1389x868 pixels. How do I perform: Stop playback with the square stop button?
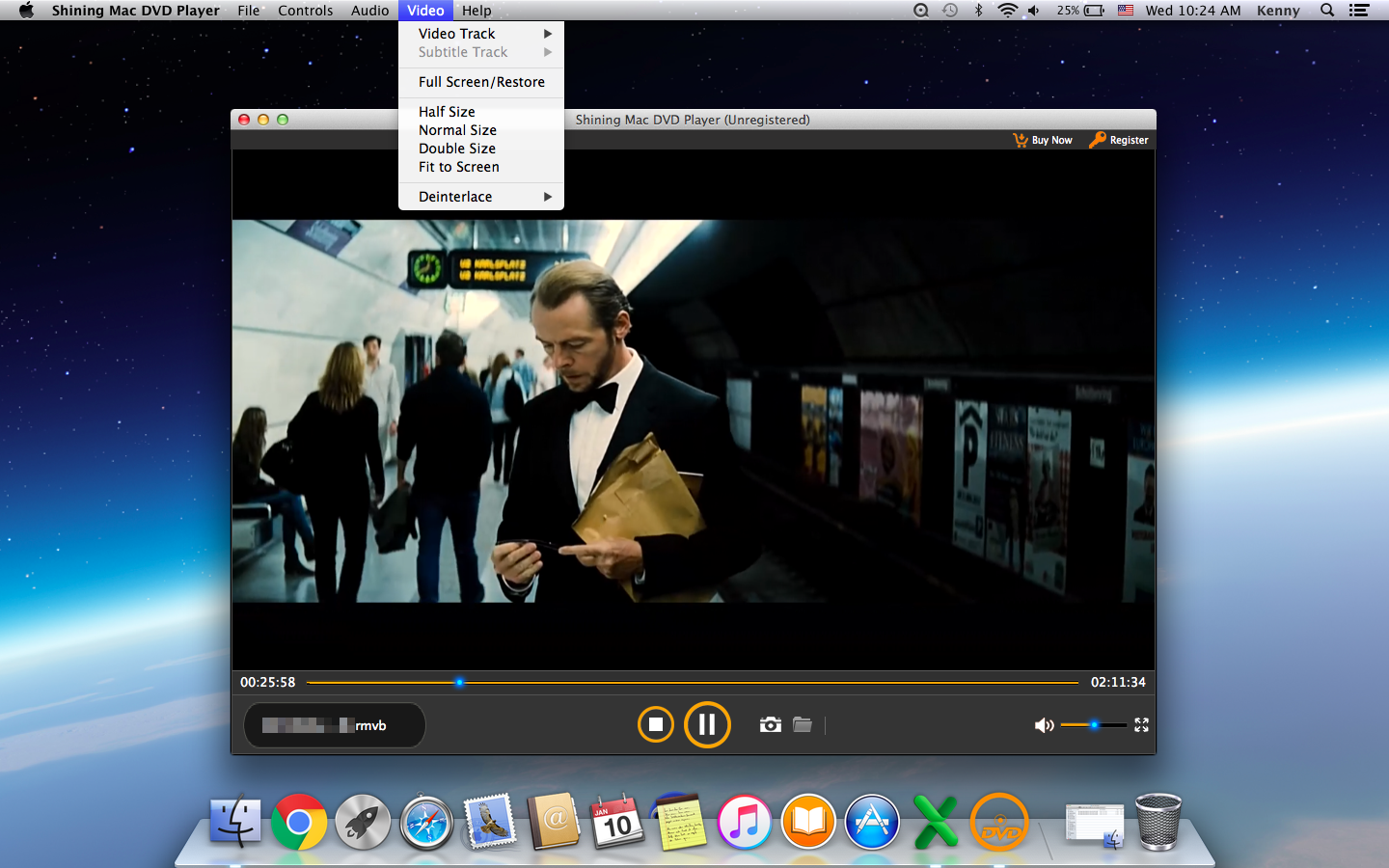656,724
